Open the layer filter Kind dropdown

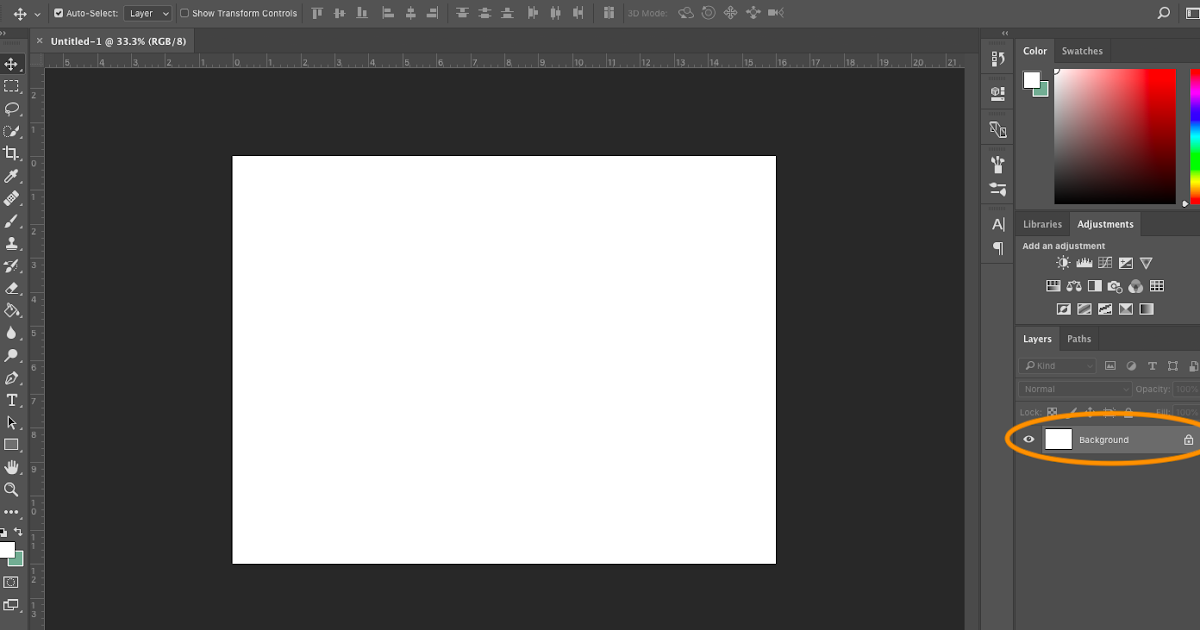pos(1057,365)
